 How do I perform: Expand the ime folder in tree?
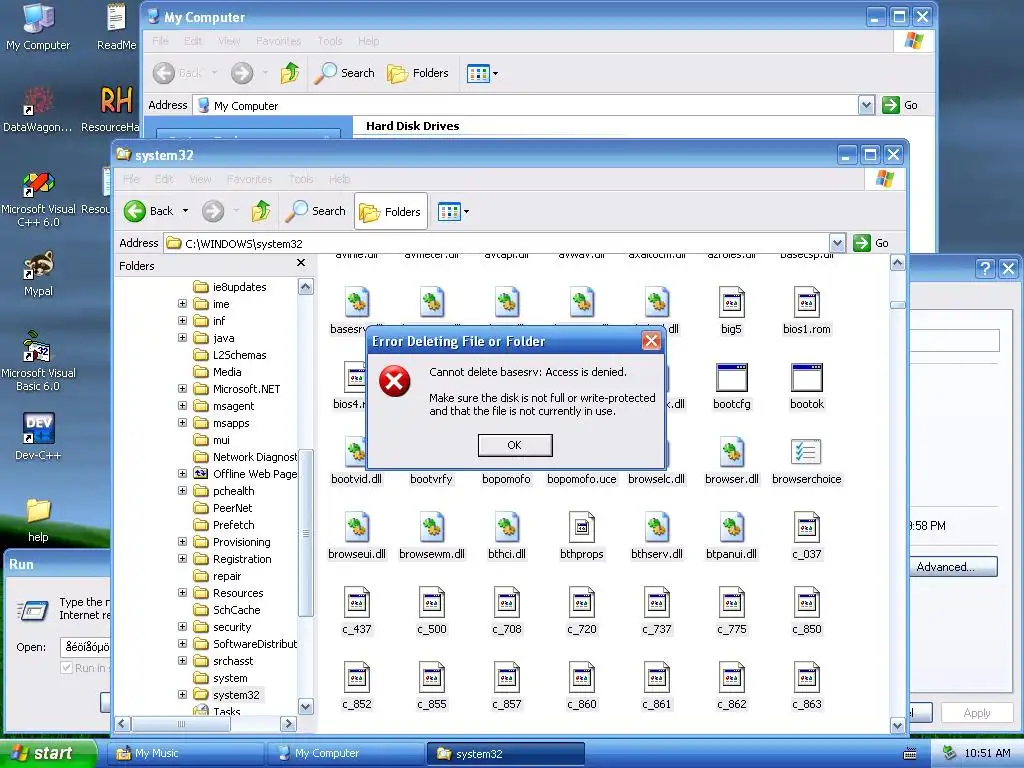pyautogui.click(x=182, y=304)
